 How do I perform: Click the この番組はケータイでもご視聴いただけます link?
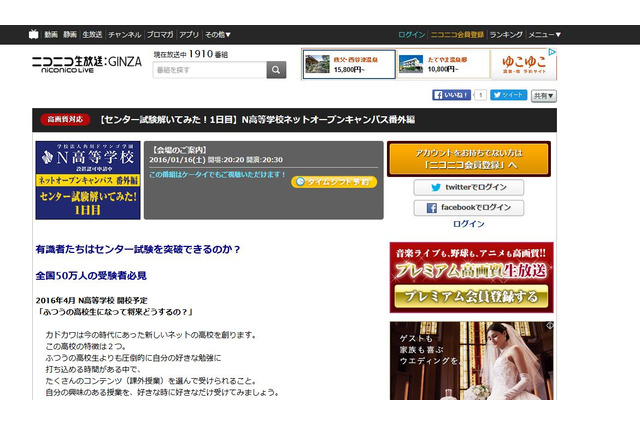click(x=218, y=175)
